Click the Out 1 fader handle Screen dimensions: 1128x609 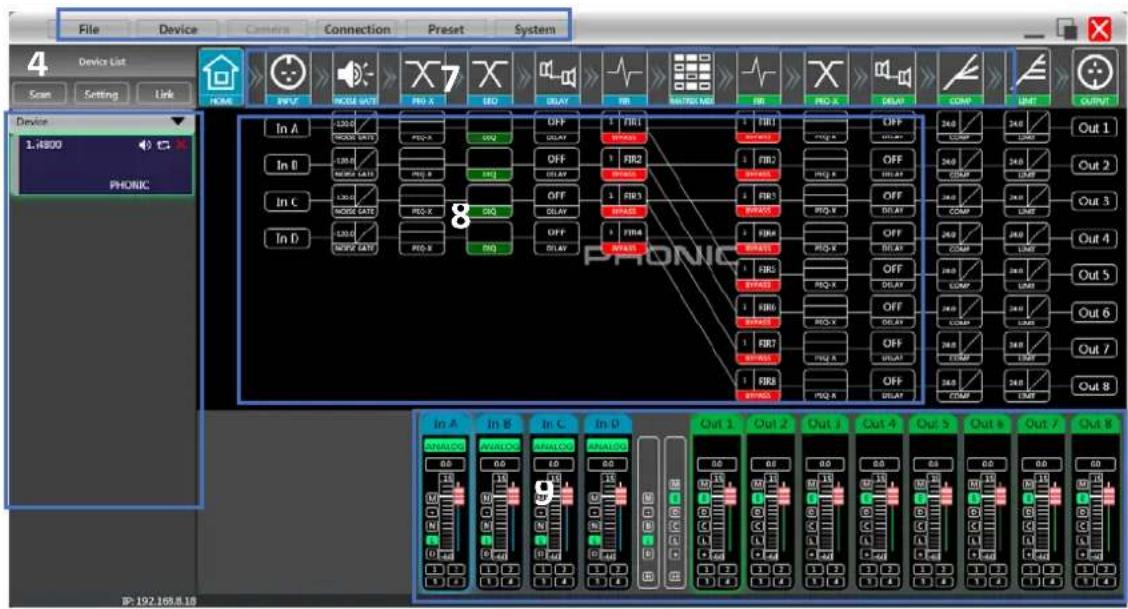(x=730, y=496)
